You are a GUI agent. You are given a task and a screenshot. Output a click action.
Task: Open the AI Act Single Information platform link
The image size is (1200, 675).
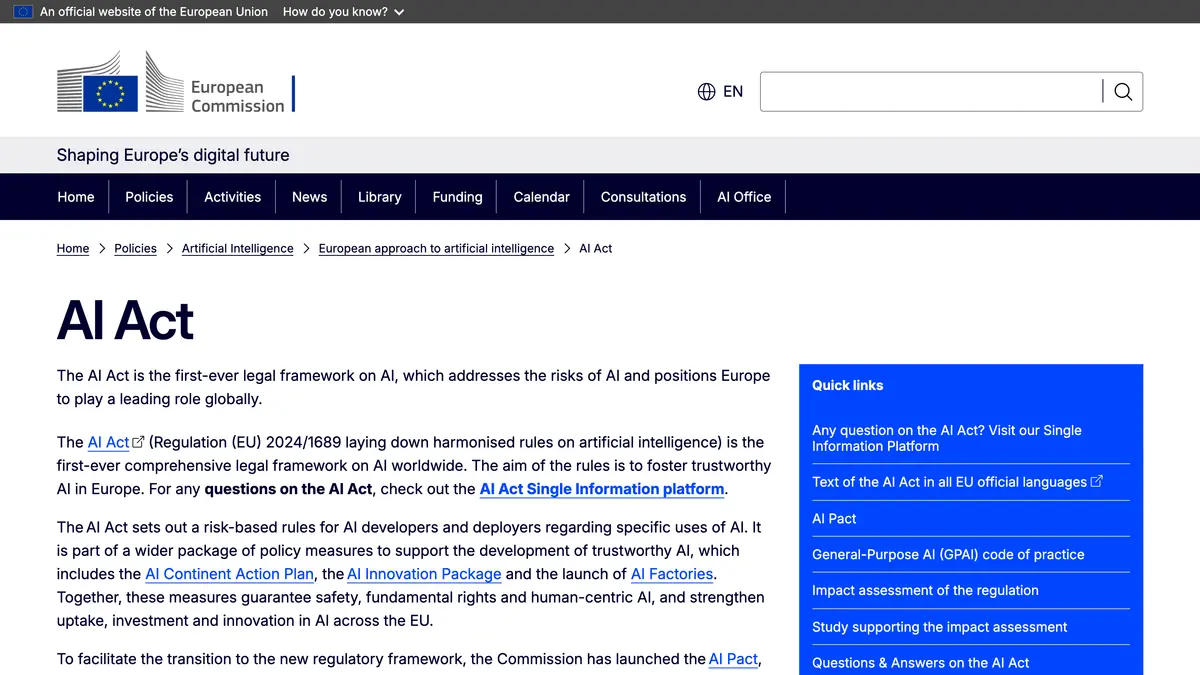tap(602, 489)
